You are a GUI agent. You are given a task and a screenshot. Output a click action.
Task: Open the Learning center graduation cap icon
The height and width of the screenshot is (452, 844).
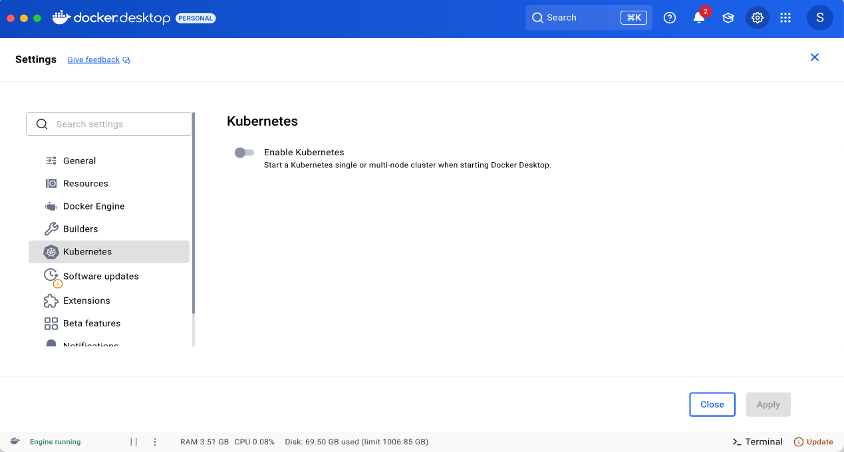(728, 18)
